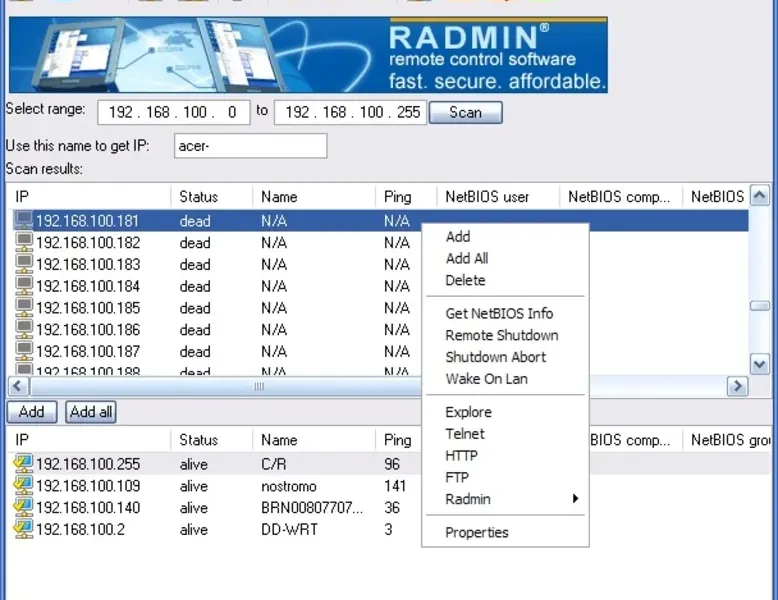Click scroll-down arrow of scan results
The image size is (778, 600).
coord(760,365)
